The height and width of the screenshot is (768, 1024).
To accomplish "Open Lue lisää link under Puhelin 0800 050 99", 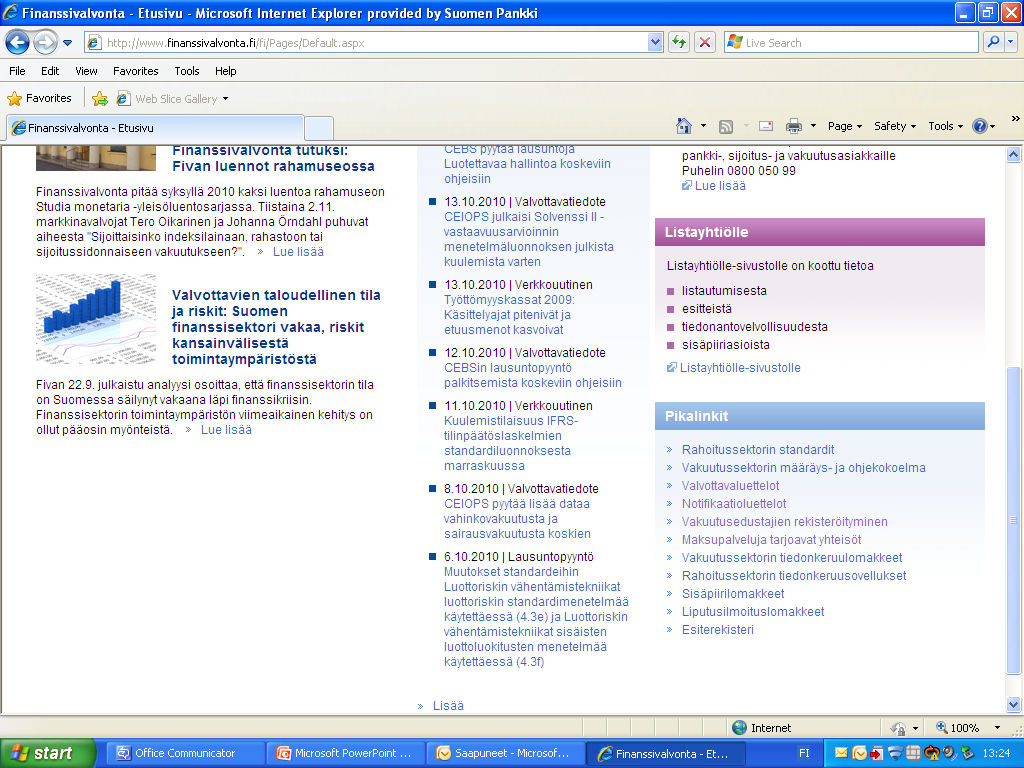I will [x=720, y=186].
